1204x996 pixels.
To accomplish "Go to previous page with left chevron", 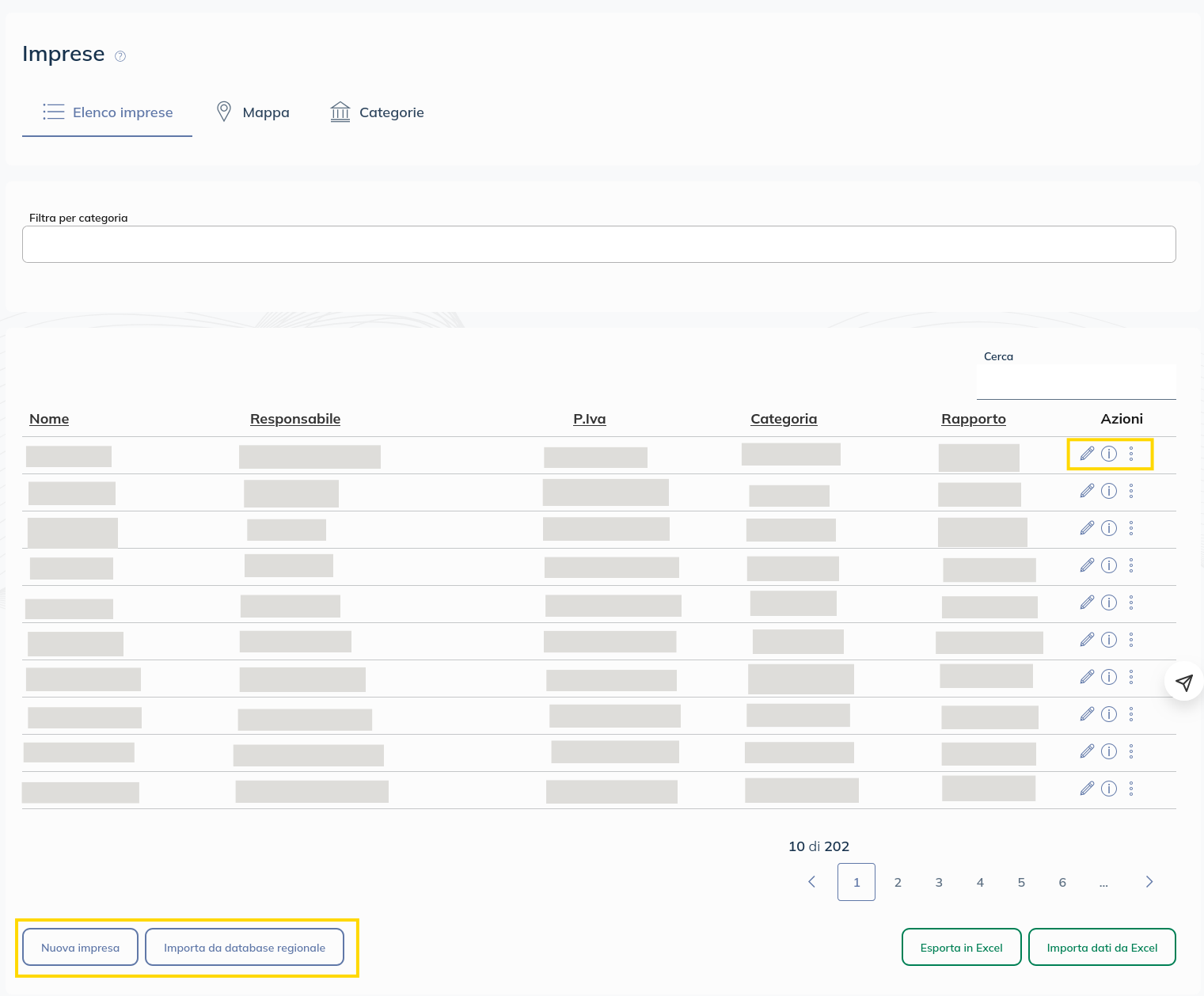I will (811, 882).
